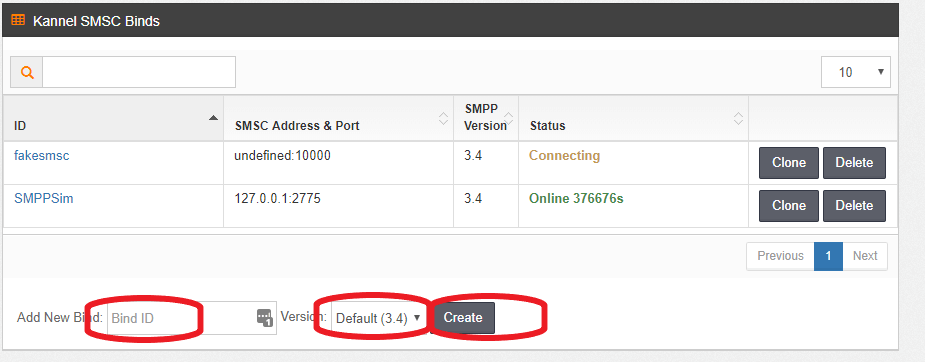The height and width of the screenshot is (362, 925).
Task: Click the Add New Bind label
Action: [x=60, y=317]
